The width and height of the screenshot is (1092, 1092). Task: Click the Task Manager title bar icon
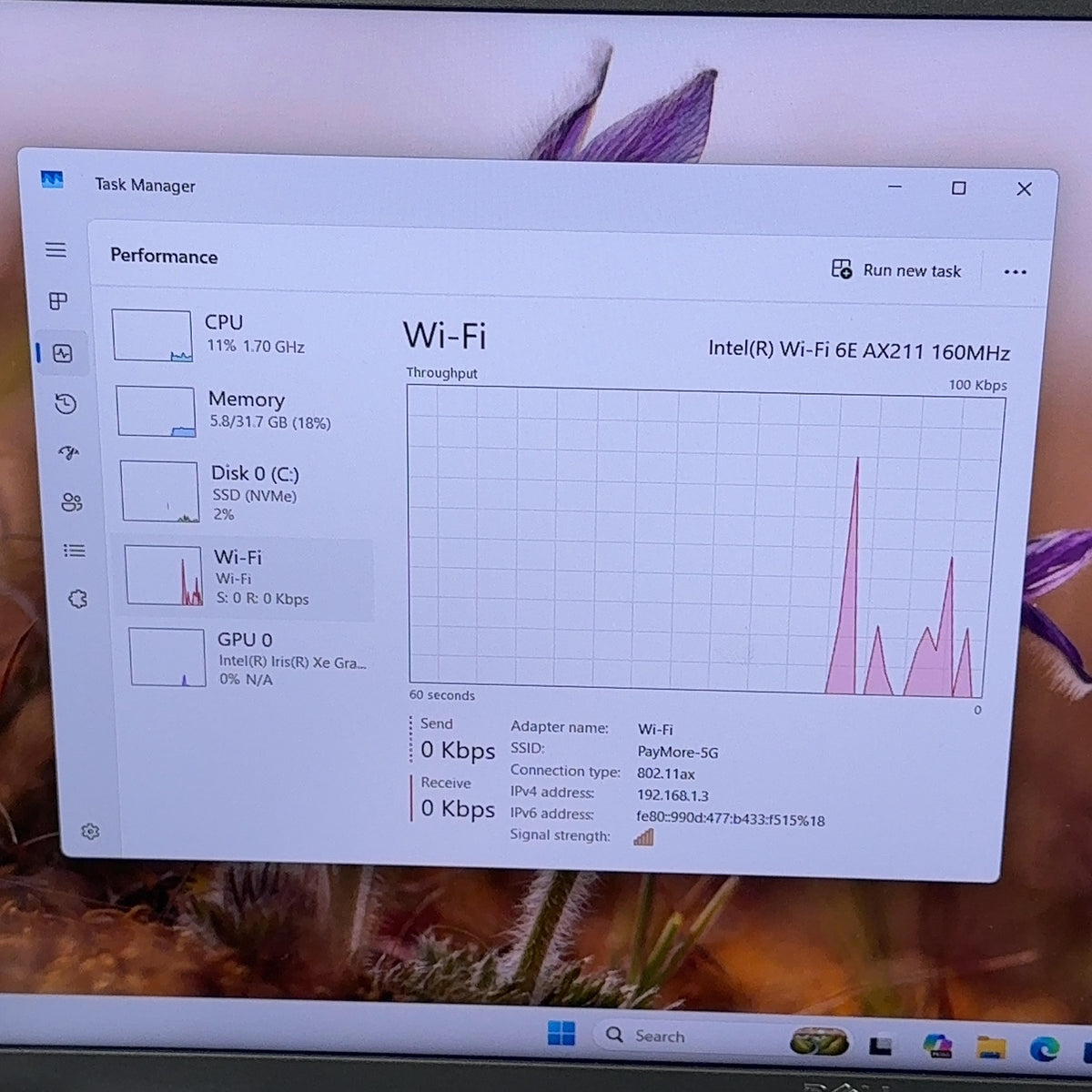pos(53,180)
